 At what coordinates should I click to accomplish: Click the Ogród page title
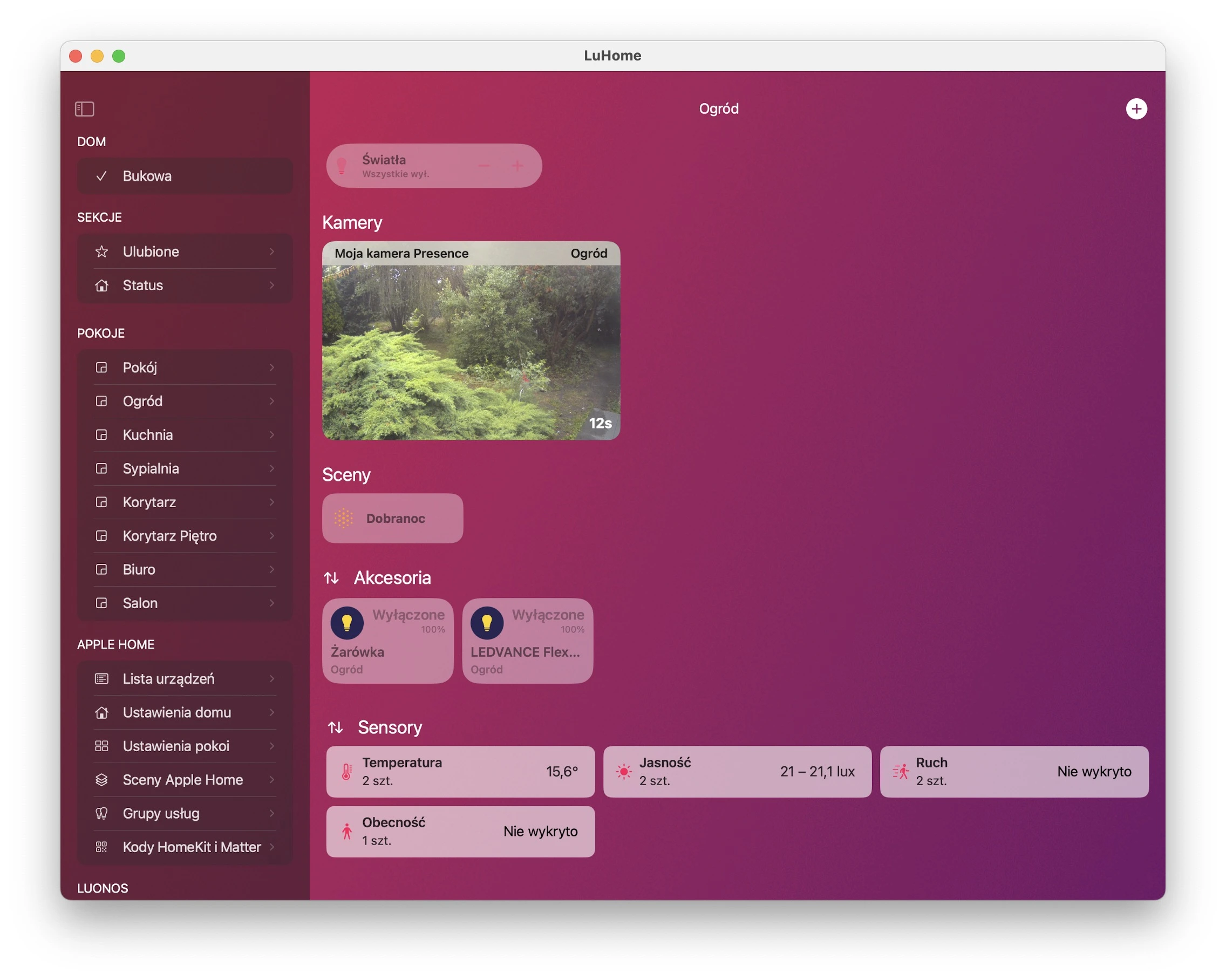(x=719, y=108)
